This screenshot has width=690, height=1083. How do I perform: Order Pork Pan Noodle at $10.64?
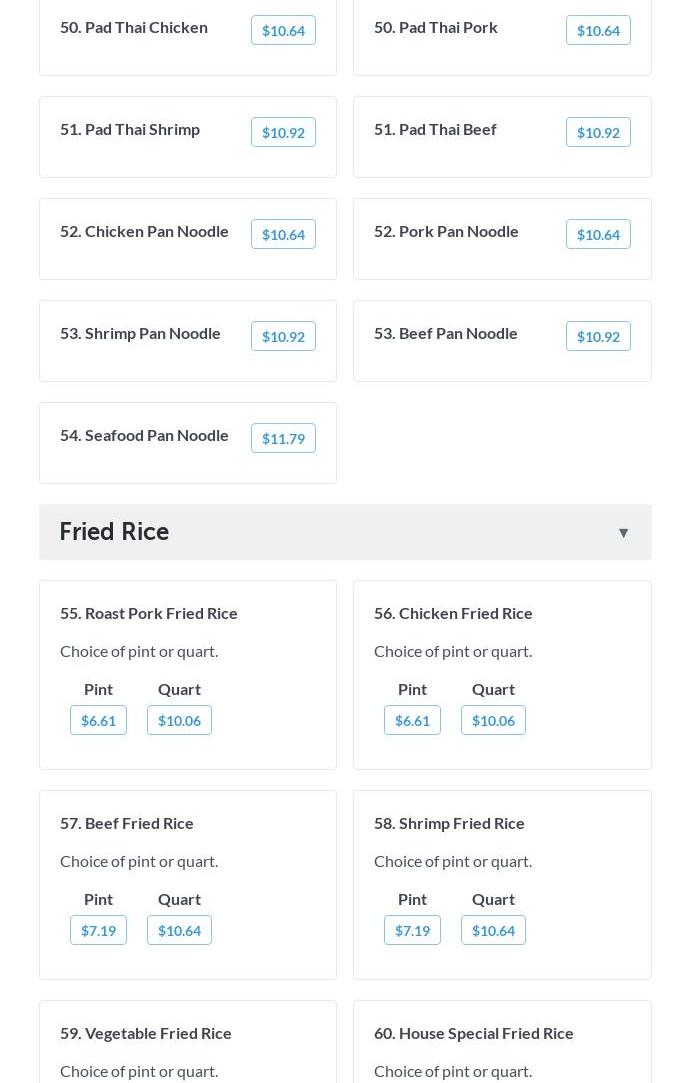tap(598, 235)
